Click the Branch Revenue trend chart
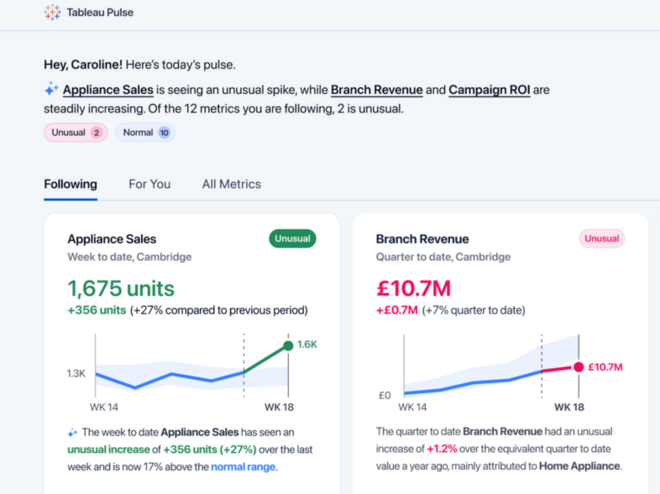660x494 pixels. 490,372
